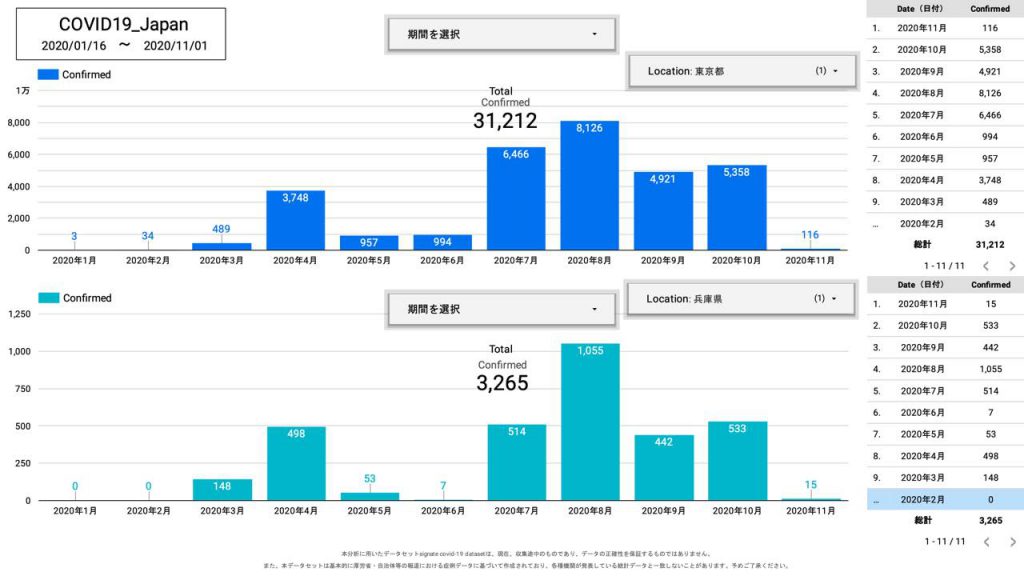Sort Hyogo table by Confirmed column header
Image resolution: width=1024 pixels, height=576 pixels.
point(990,284)
